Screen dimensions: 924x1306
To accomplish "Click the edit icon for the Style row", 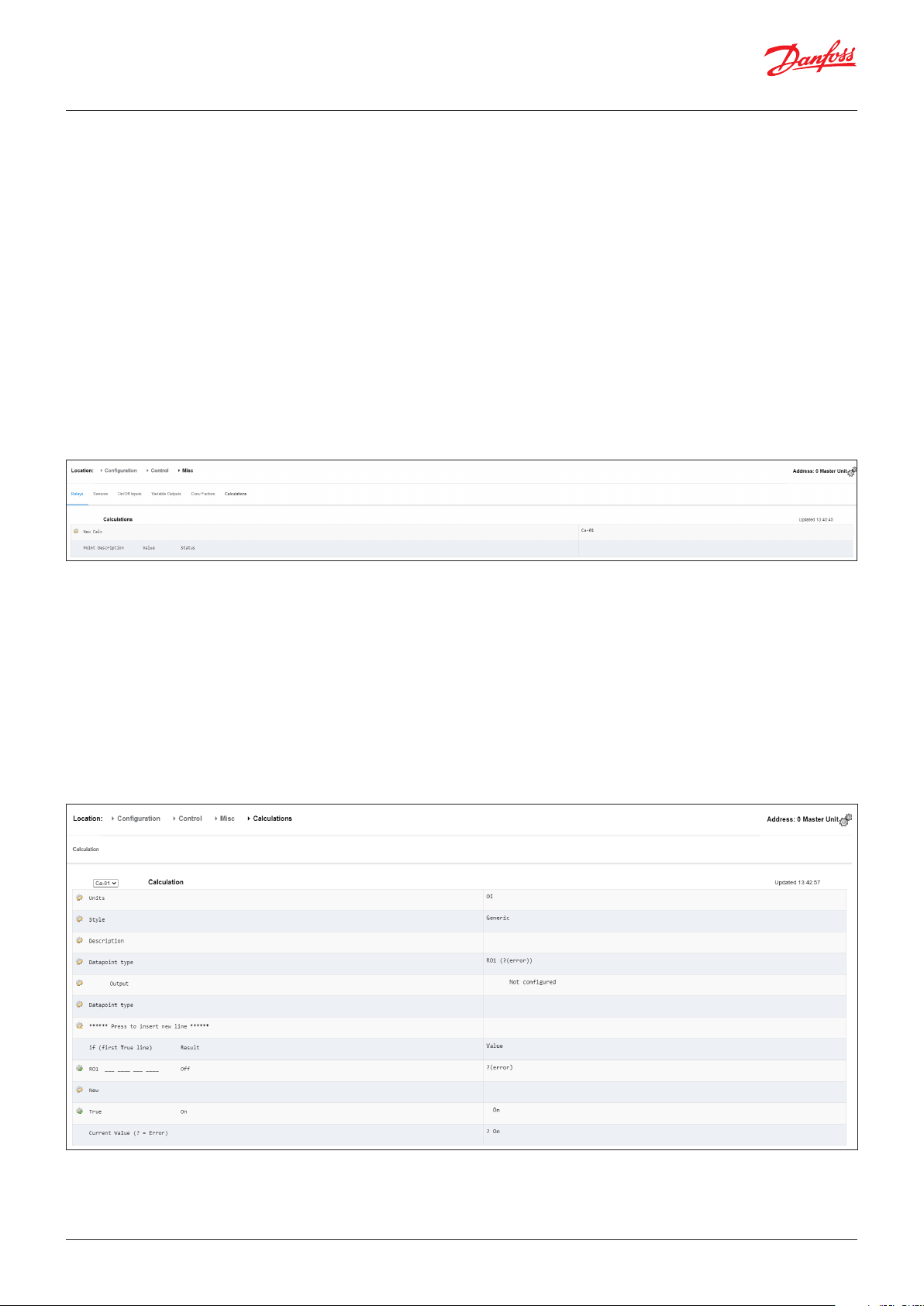I will coord(79,919).
